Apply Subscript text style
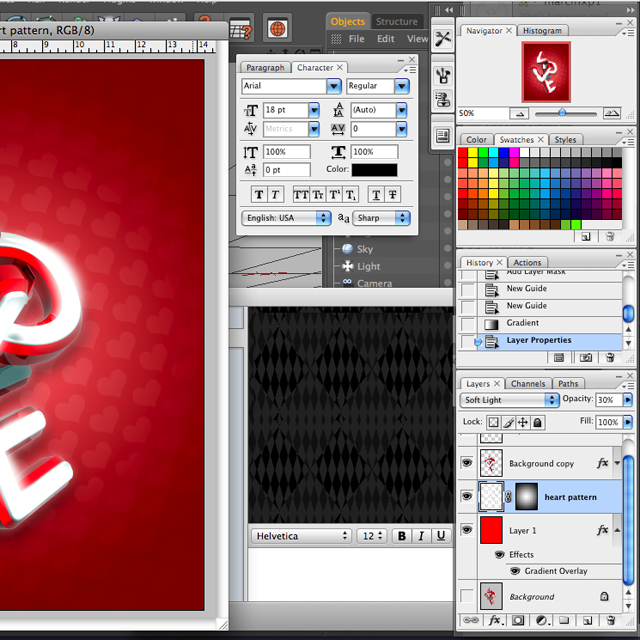 pyautogui.click(x=351, y=195)
